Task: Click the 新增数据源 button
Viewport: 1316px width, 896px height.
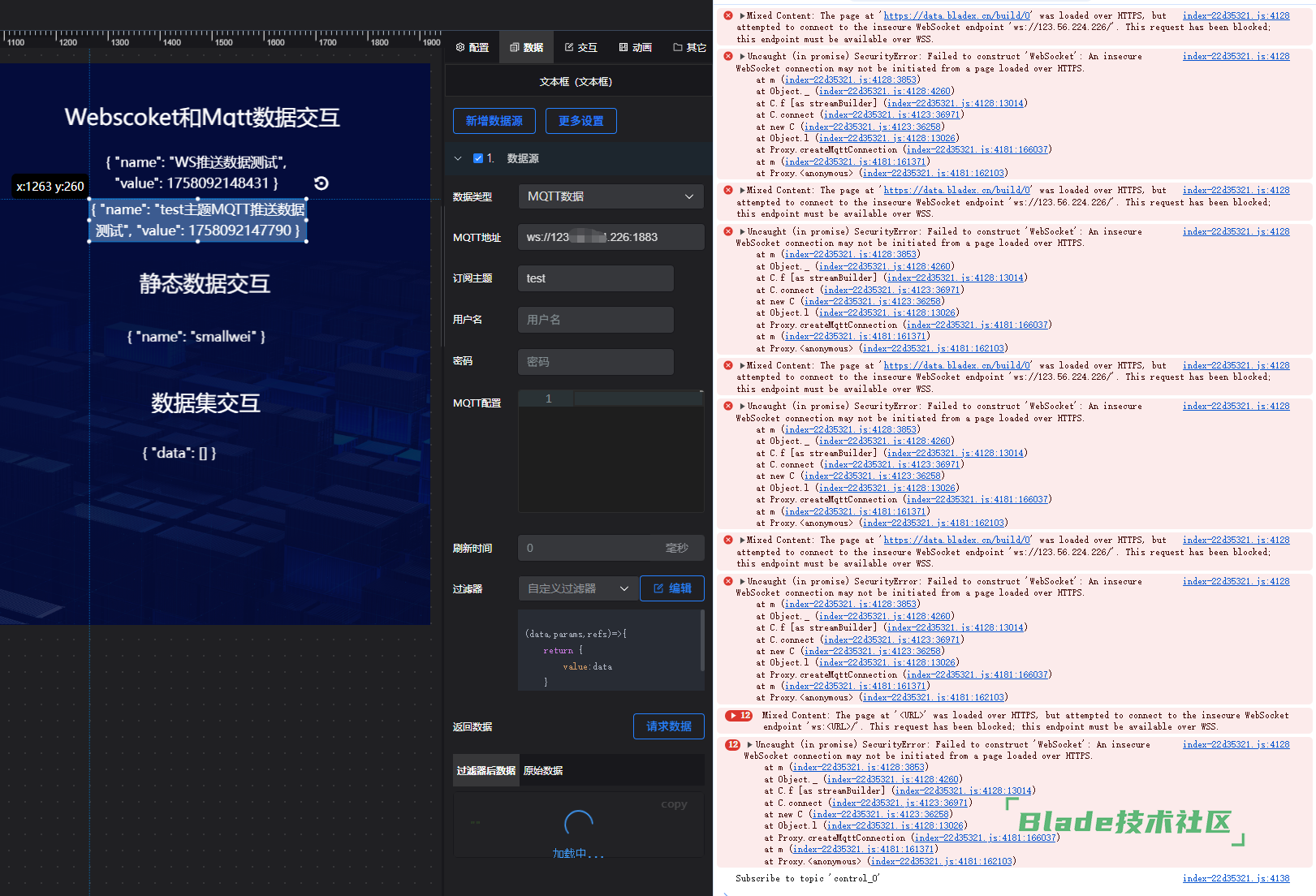Action: point(494,121)
